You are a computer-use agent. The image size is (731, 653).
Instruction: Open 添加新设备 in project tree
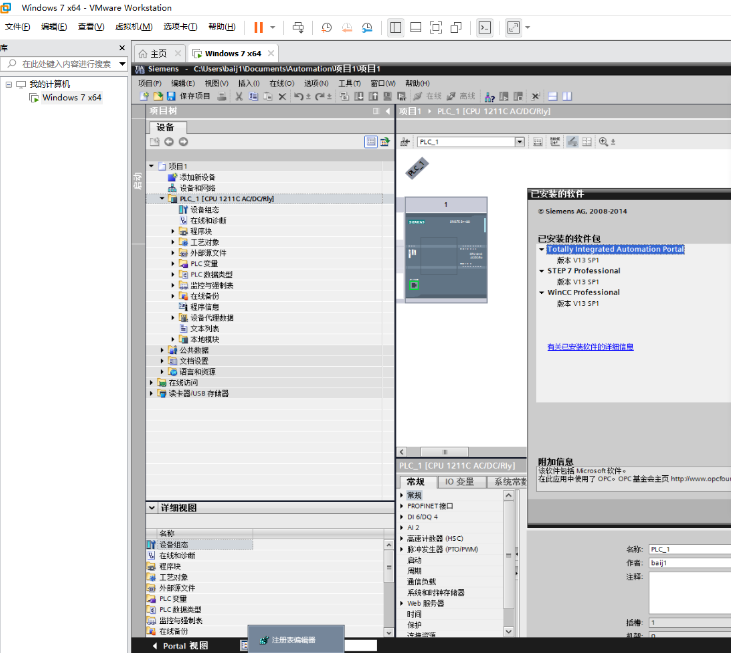coord(197,177)
